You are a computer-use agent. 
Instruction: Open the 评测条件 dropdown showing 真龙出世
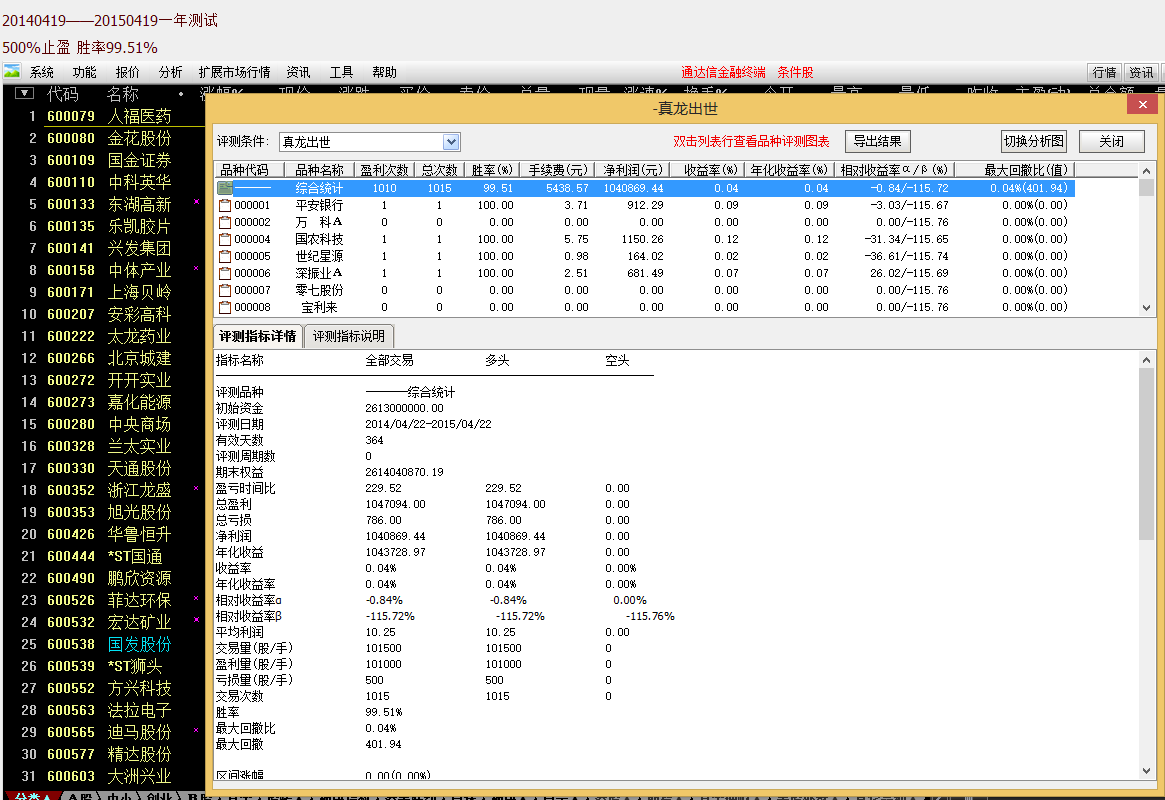pos(451,142)
